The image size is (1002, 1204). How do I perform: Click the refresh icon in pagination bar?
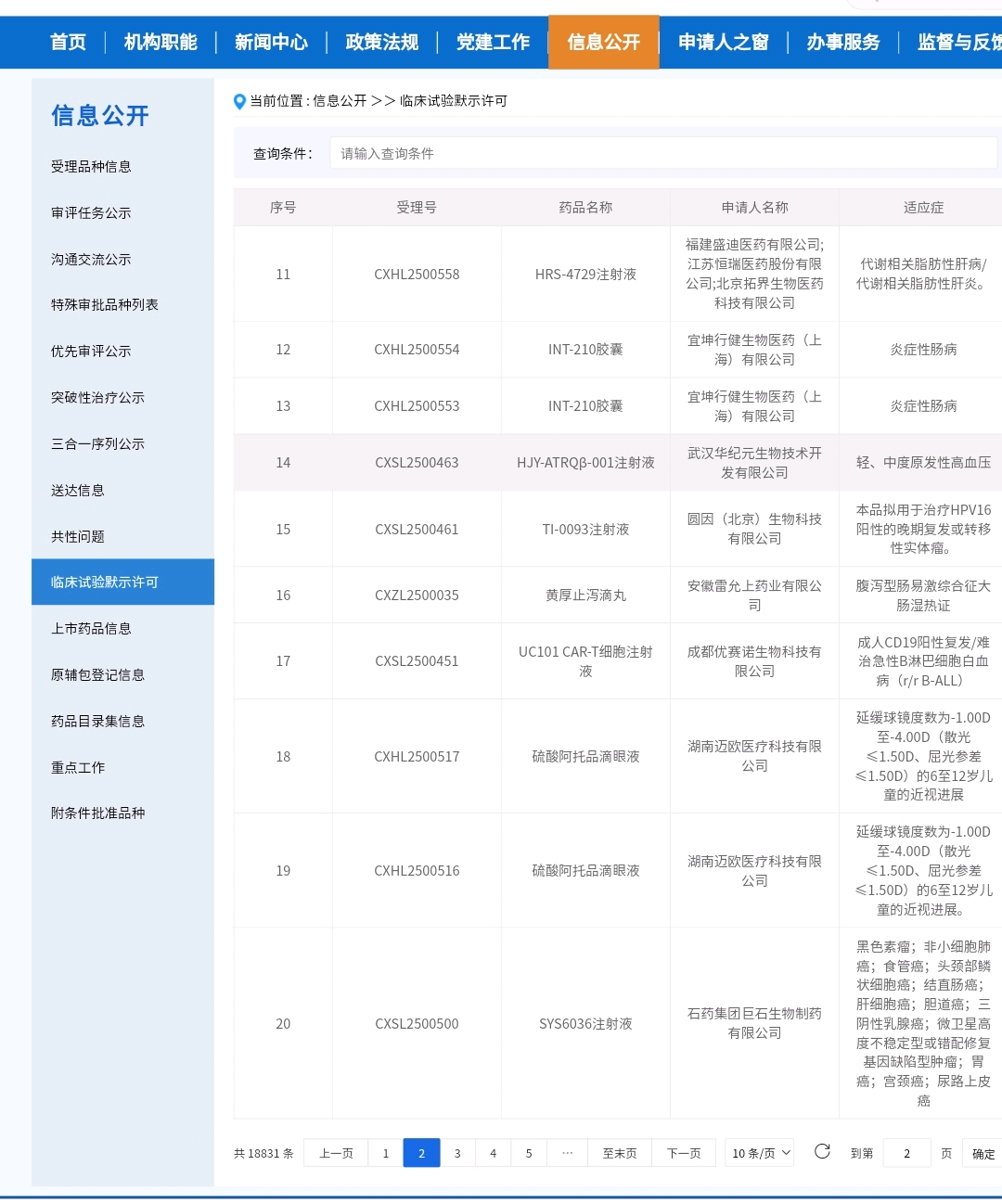coord(822,1152)
